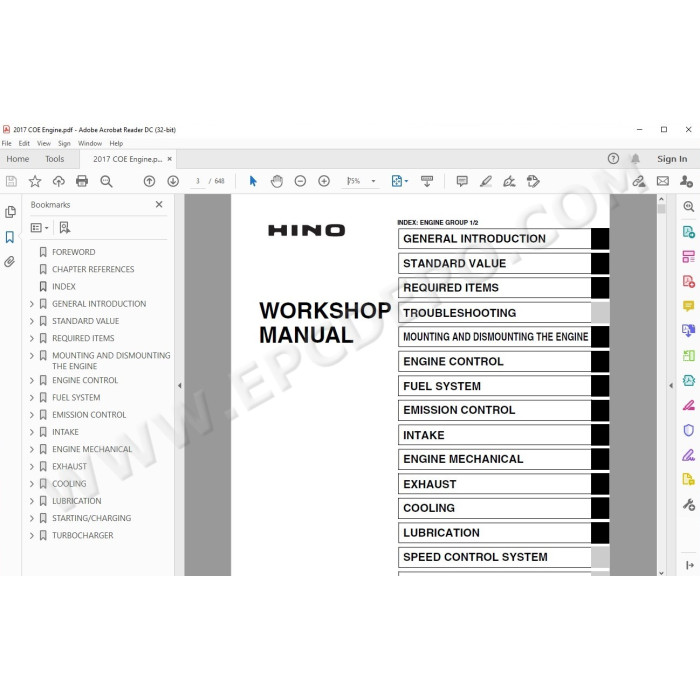Close the 2017 COE Engine tab

pyautogui.click(x=170, y=159)
